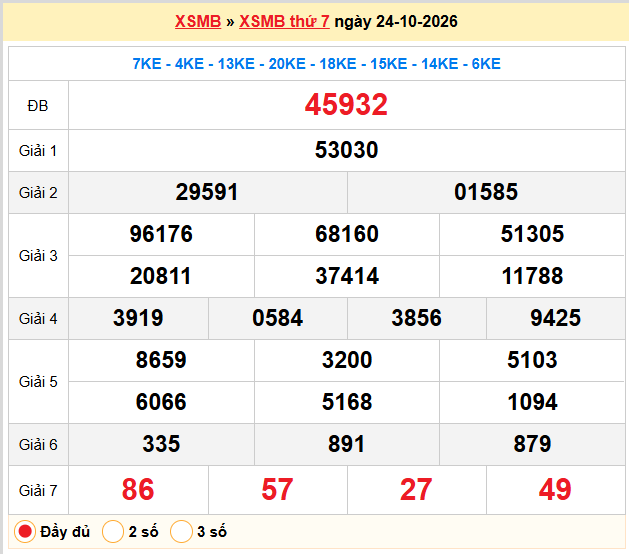Screen dimensions: 629x554
Task: Click the Giải 3 number 51305
Action: click(x=532, y=234)
